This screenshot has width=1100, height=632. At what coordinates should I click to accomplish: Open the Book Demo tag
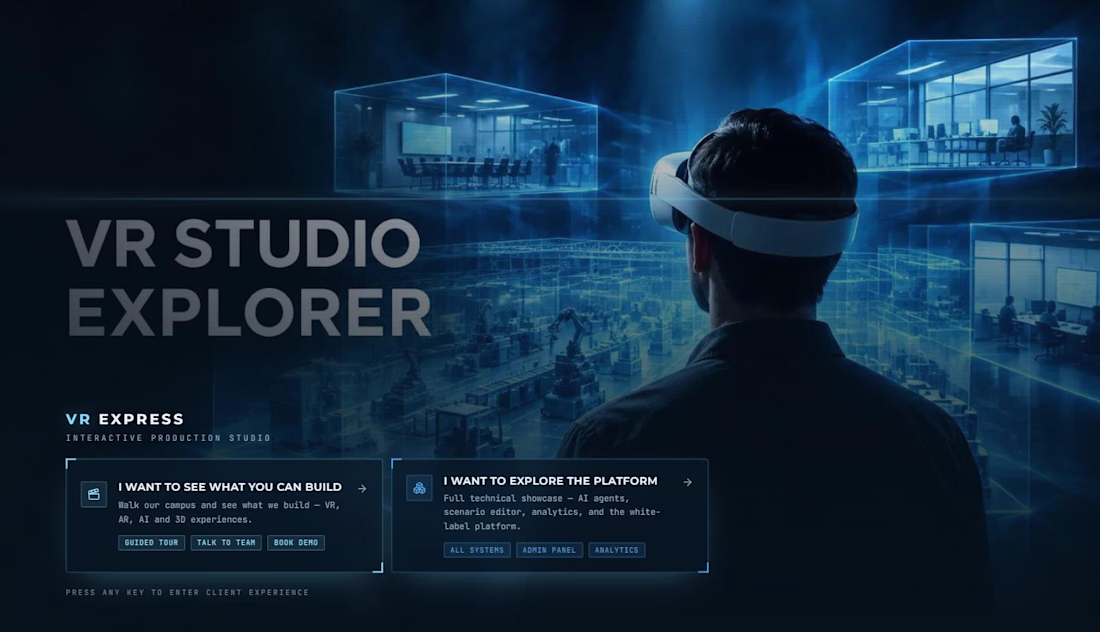(x=296, y=542)
